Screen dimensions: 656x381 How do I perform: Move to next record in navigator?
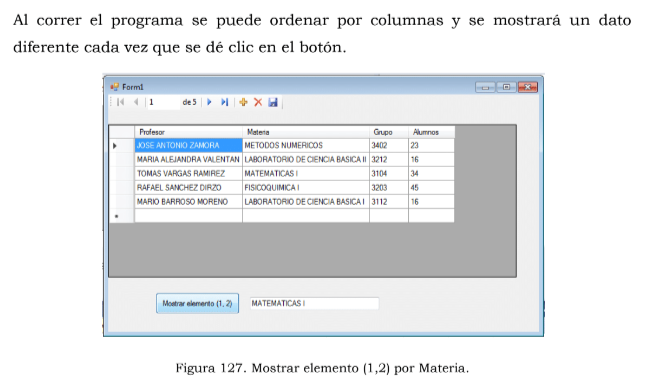209,102
